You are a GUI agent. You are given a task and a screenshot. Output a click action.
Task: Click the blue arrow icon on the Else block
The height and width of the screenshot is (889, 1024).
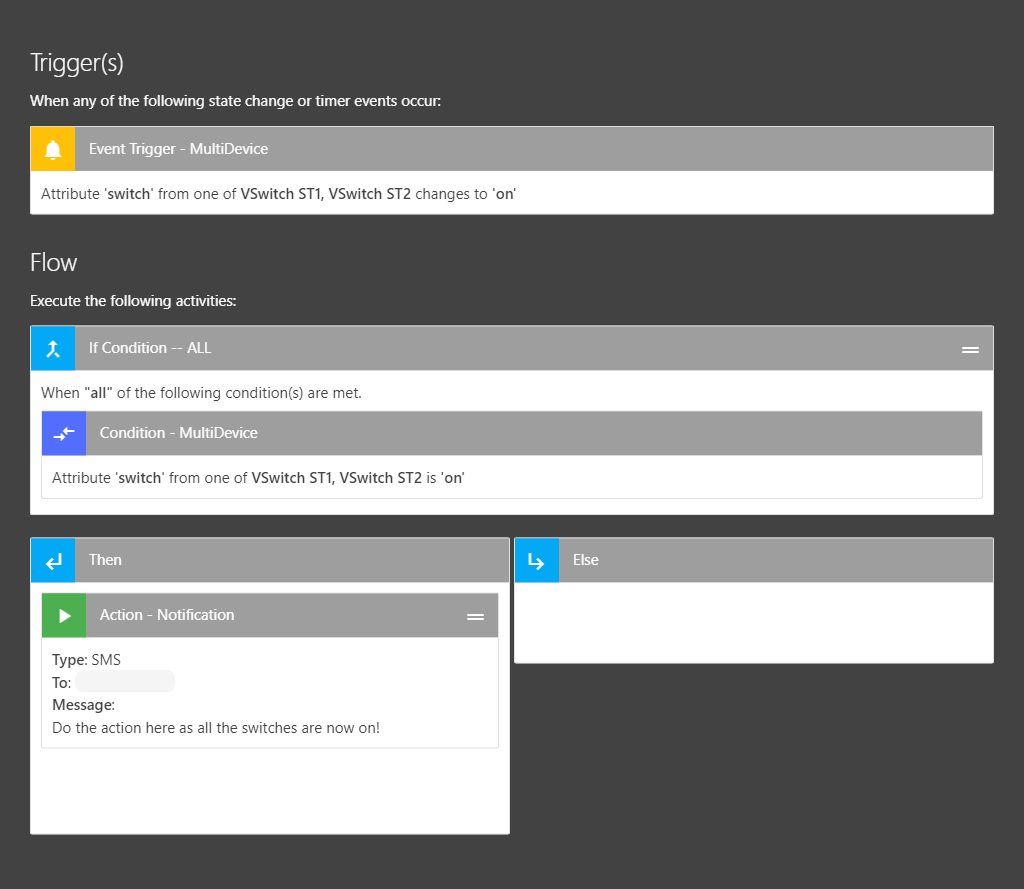pyautogui.click(x=537, y=560)
